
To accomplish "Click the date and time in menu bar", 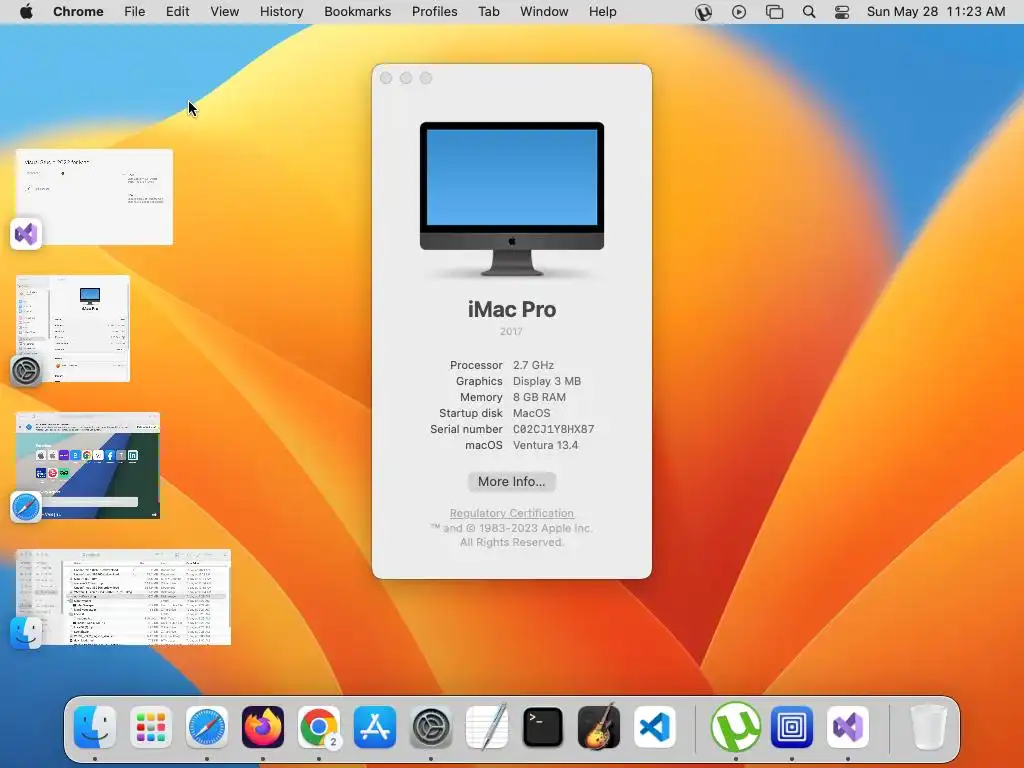I will (936, 12).
